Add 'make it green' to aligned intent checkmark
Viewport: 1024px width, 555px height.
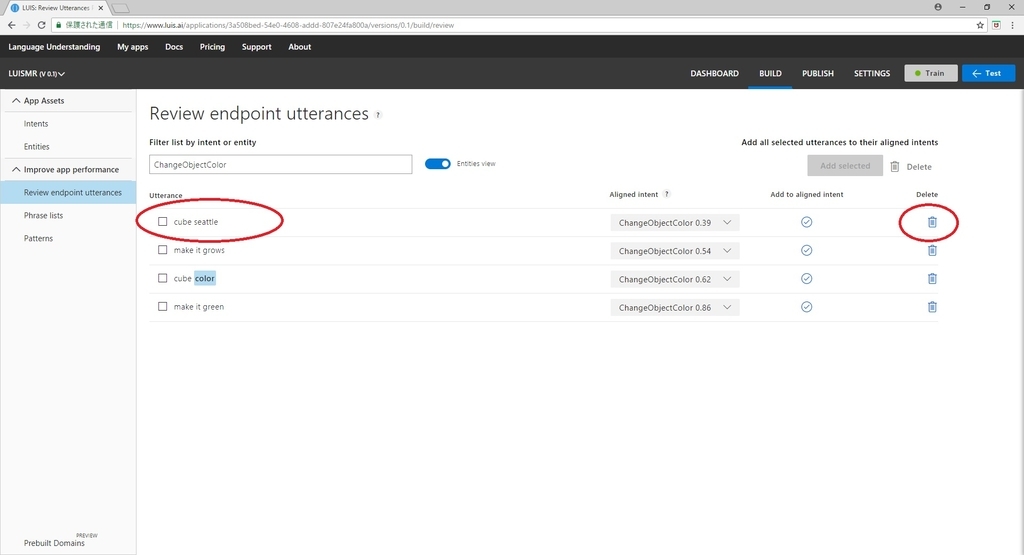[807, 307]
